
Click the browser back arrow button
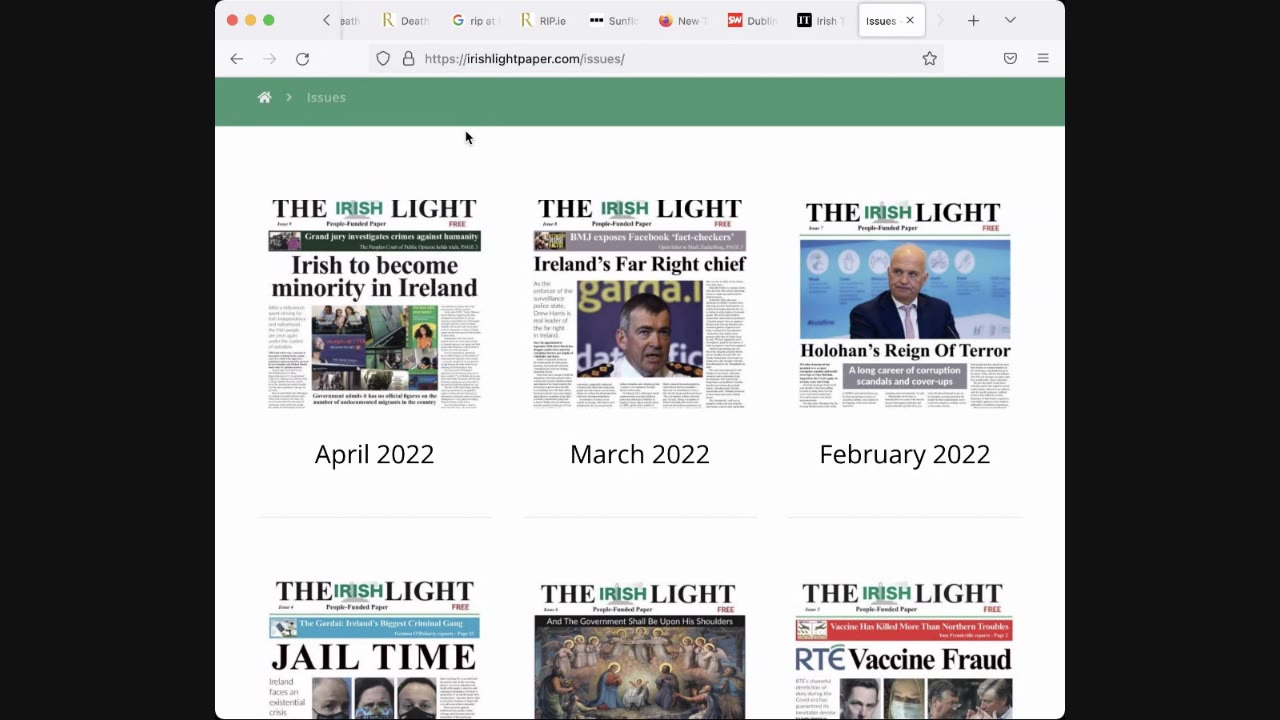pos(237,59)
